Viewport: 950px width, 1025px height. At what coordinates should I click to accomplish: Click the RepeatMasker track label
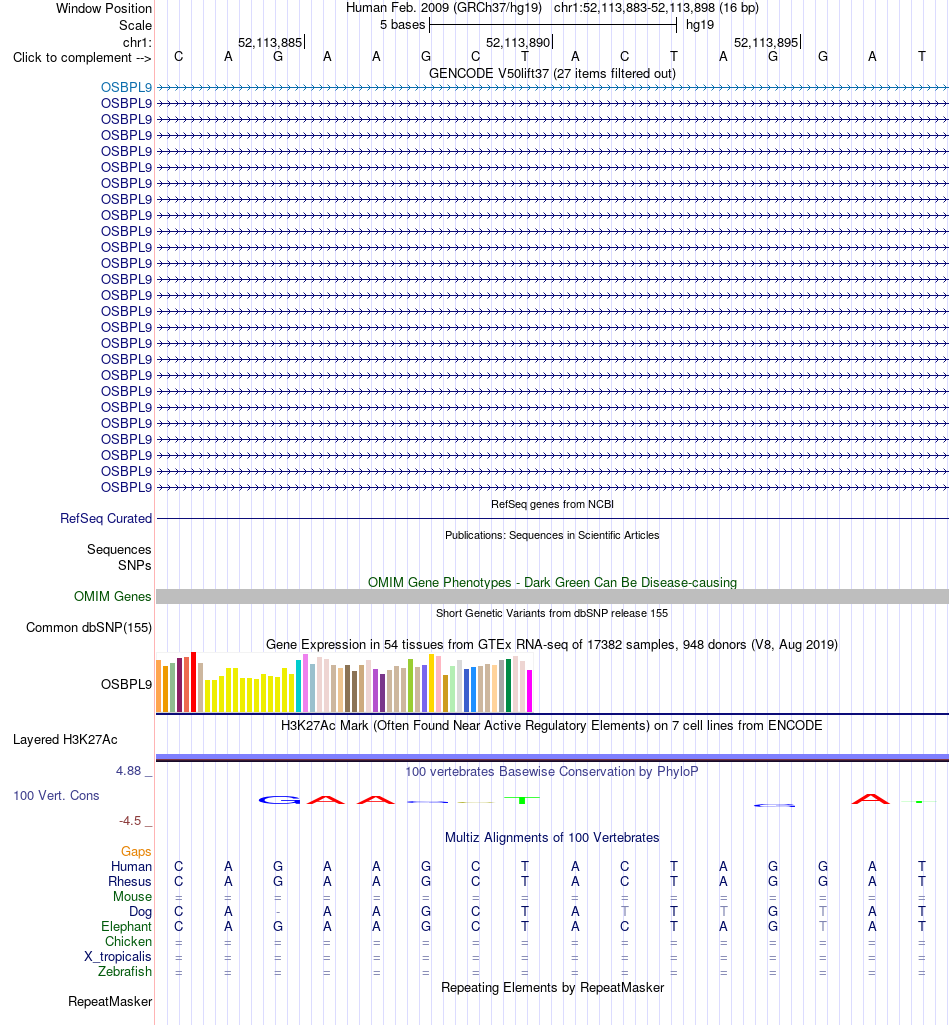(110, 1001)
